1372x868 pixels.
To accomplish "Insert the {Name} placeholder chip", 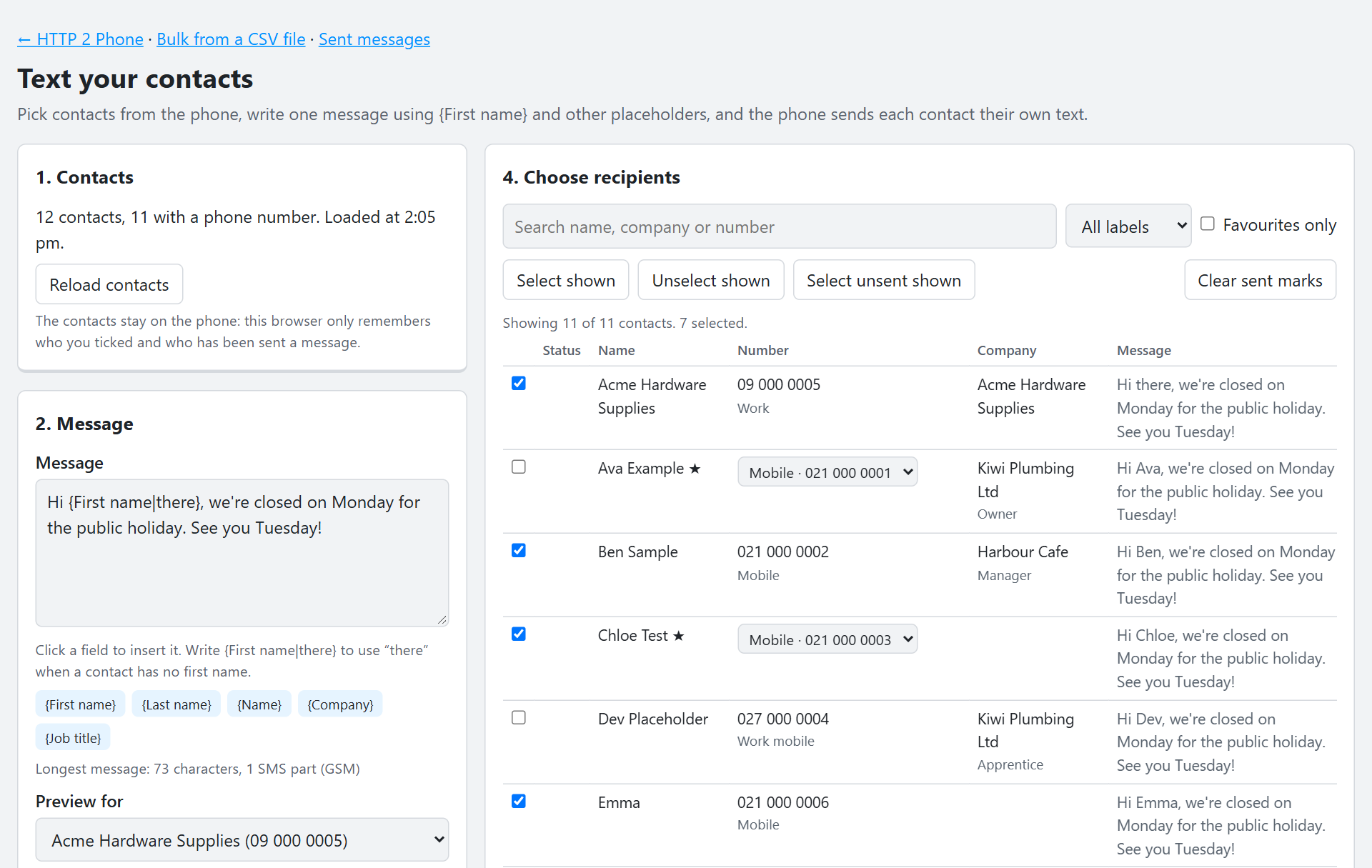I will coord(259,704).
